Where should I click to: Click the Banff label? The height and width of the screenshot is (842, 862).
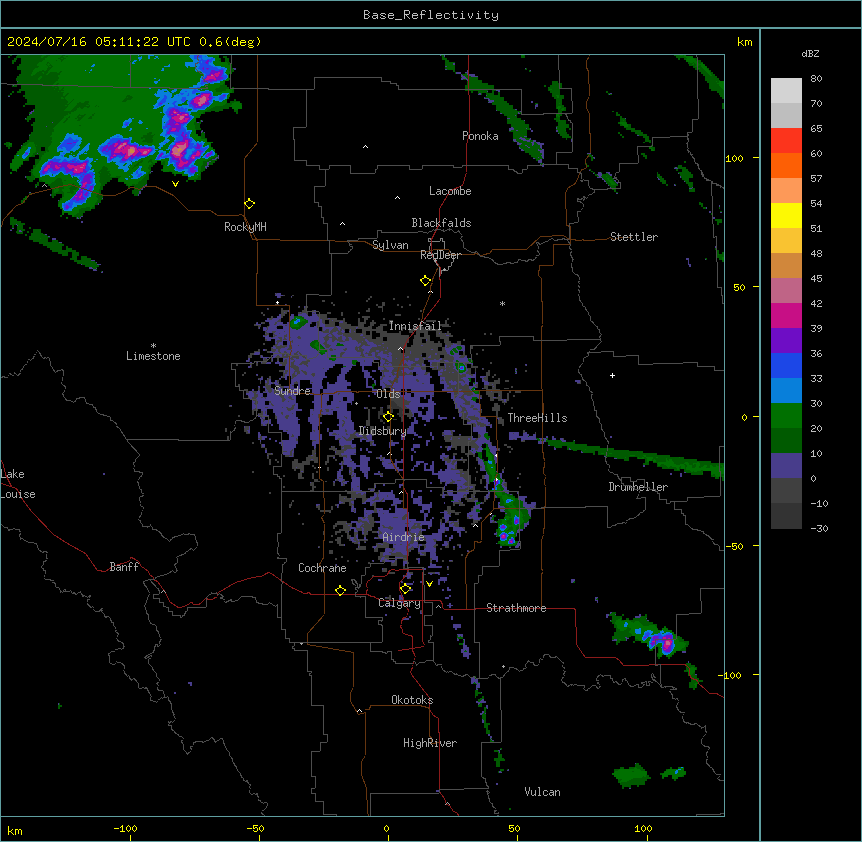coord(124,567)
